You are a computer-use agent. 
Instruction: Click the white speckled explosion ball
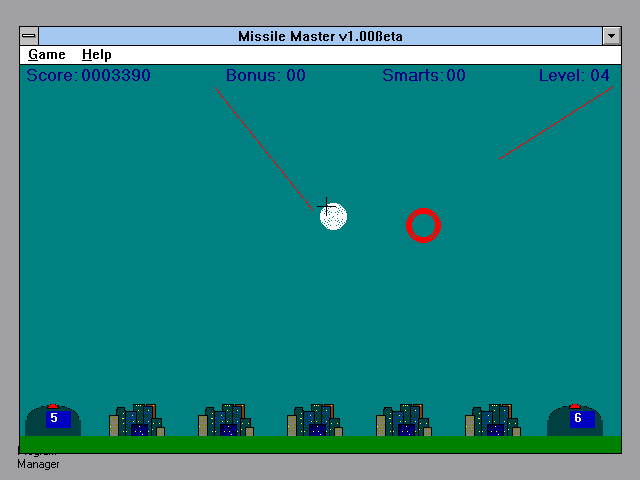[333, 216]
